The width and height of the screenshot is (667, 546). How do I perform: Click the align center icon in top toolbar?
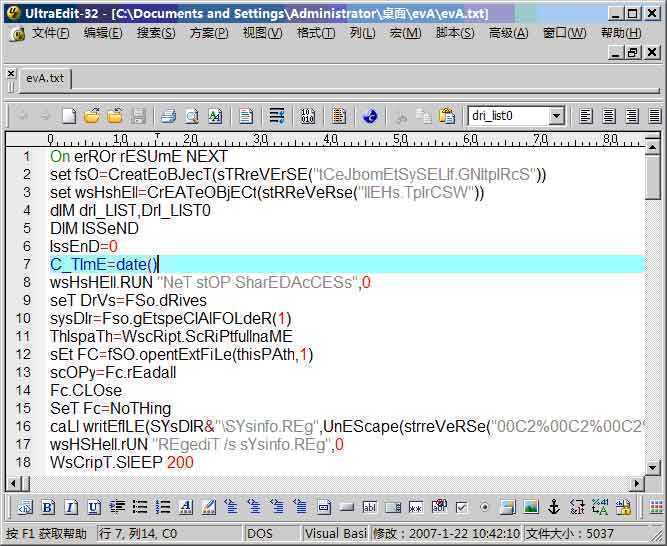pos(609,116)
